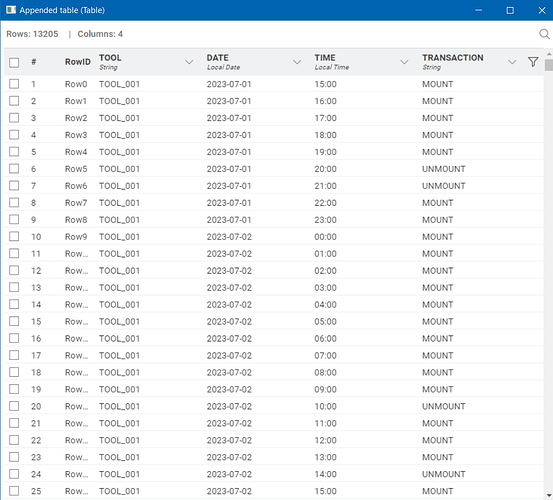
Task: Open the table search magnifier
Action: point(544,34)
